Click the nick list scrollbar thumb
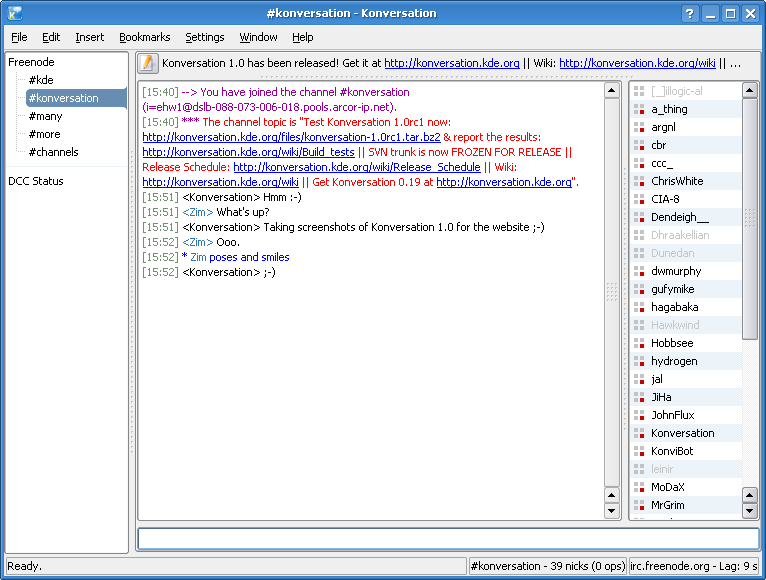Viewport: 766px width, 580px height. 750,218
